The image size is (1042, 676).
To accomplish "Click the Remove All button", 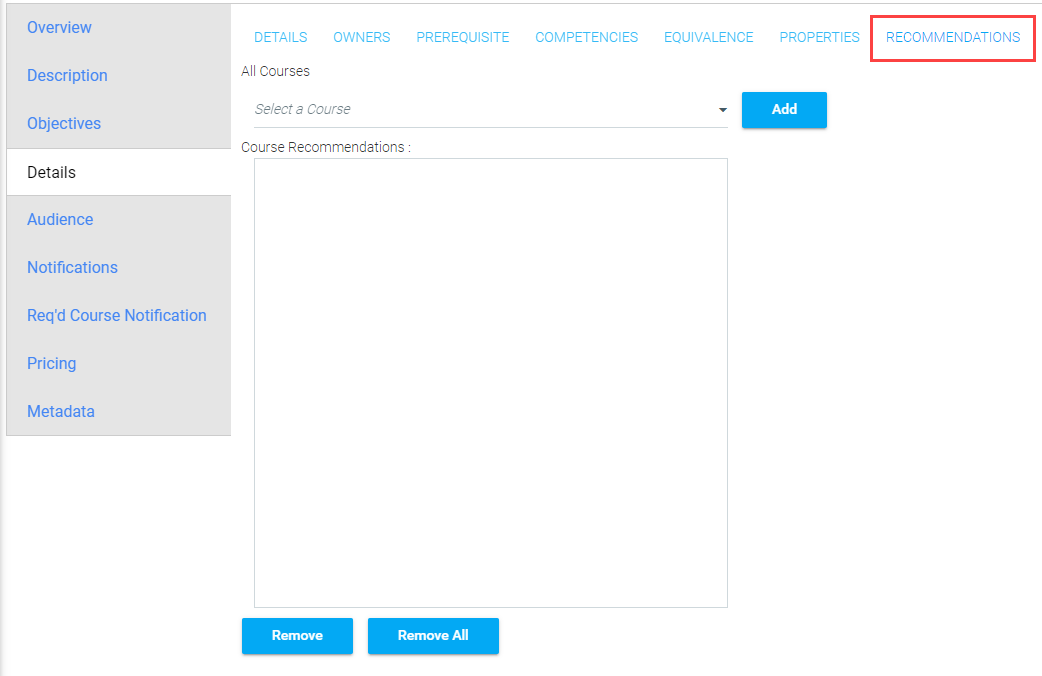I will pyautogui.click(x=433, y=635).
